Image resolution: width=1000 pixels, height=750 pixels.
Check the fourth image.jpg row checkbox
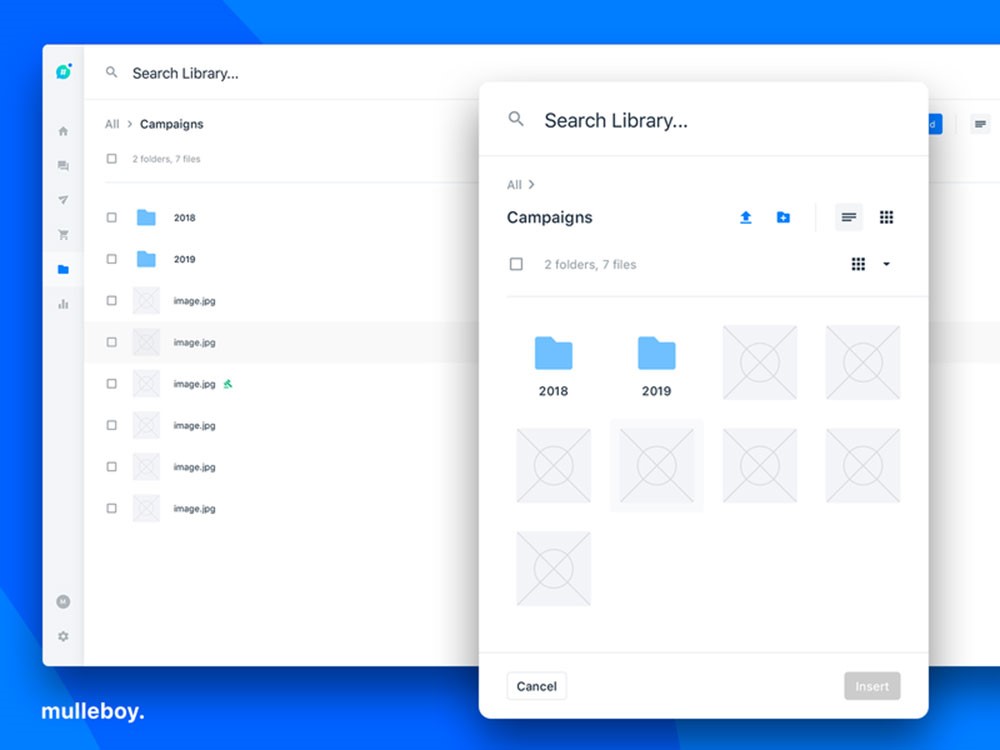pos(112,425)
